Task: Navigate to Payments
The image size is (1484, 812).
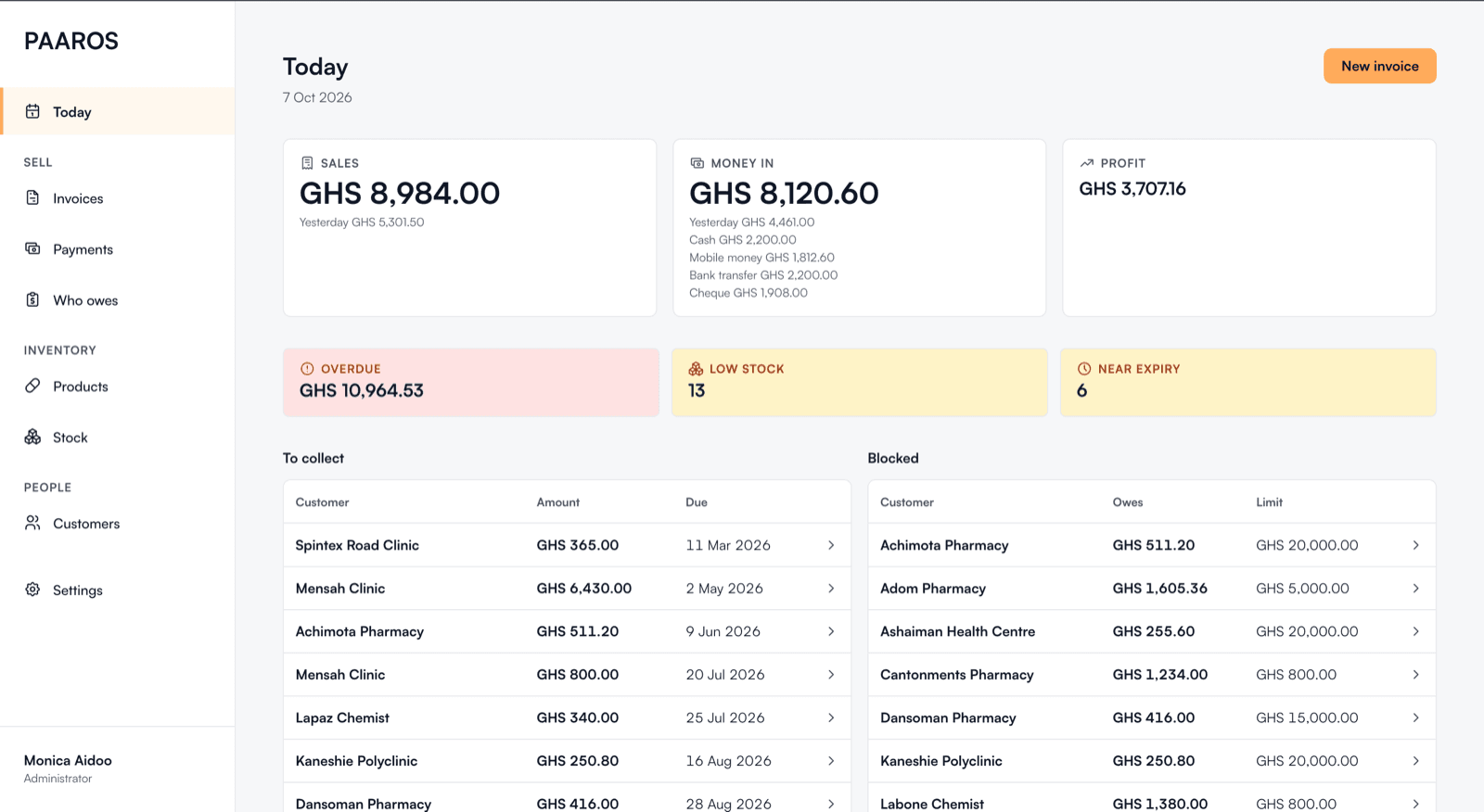Action: pos(118,249)
